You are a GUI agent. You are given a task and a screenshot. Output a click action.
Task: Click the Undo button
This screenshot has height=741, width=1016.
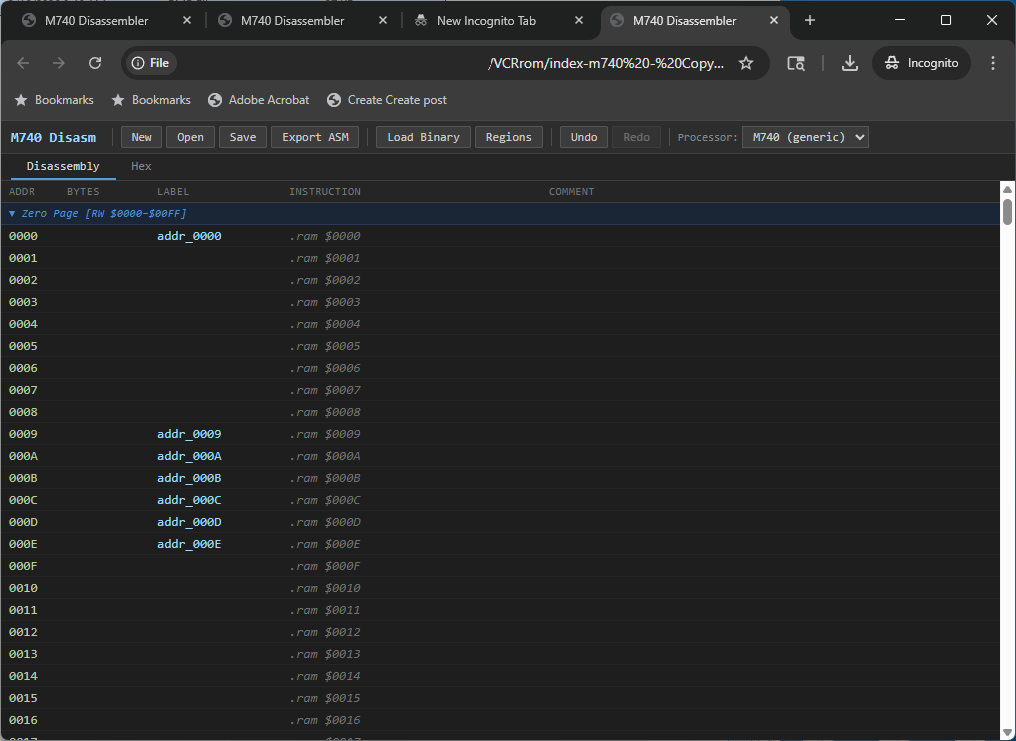(x=584, y=137)
